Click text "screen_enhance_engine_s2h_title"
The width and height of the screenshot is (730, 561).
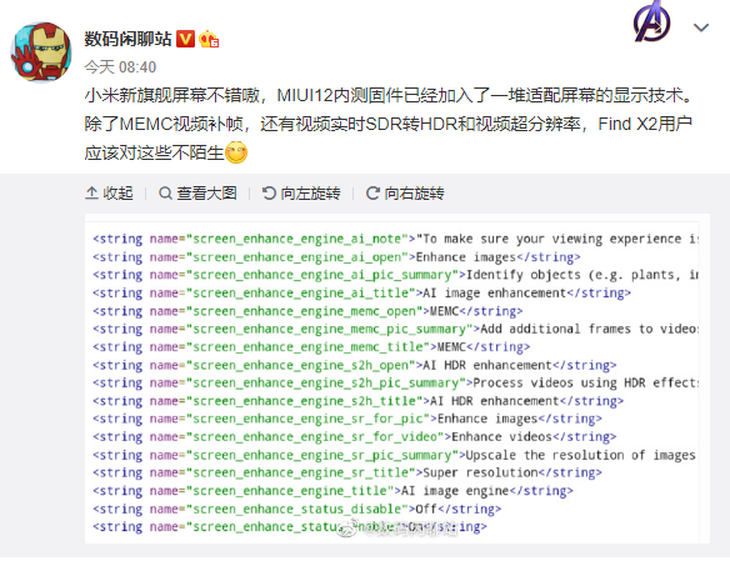[x=304, y=401]
